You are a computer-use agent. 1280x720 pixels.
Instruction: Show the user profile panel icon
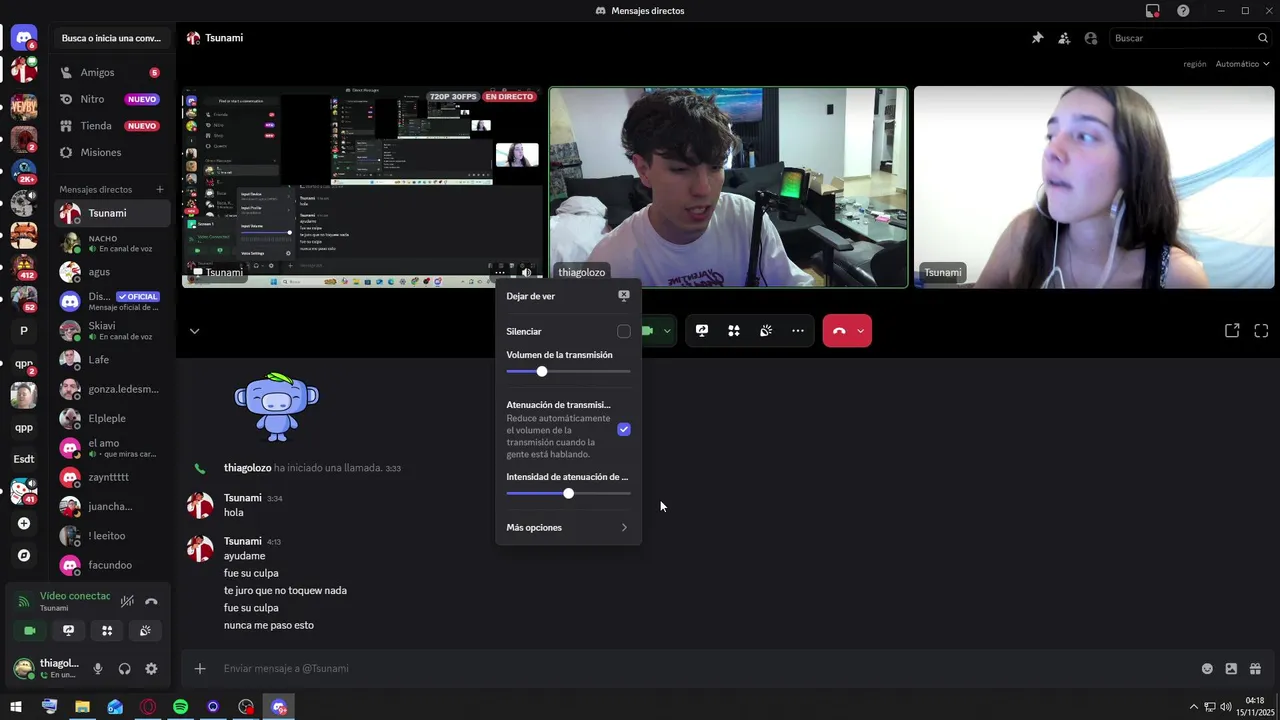coord(1091,38)
